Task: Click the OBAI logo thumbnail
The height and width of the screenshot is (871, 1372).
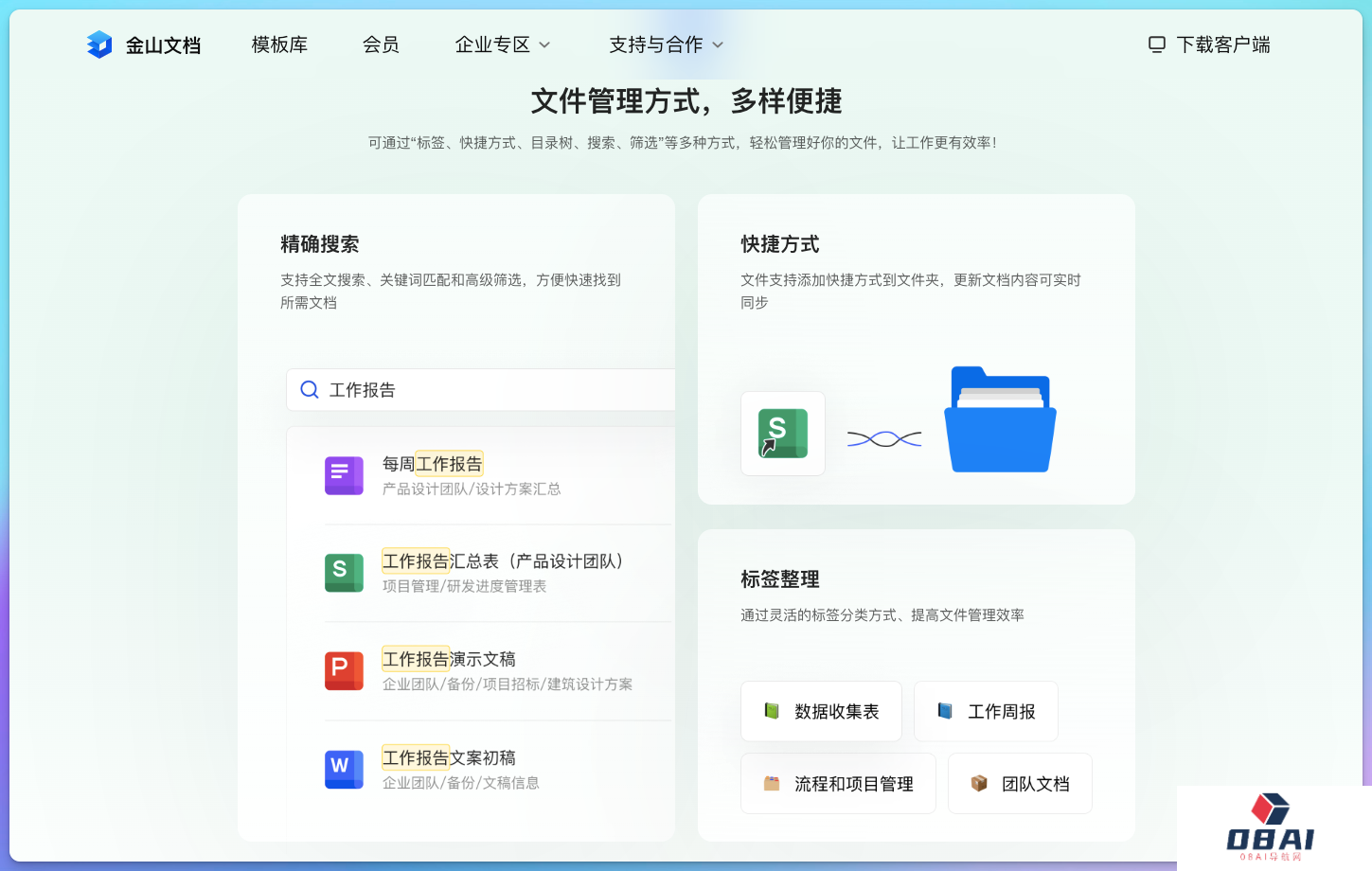Action: tap(1270, 827)
